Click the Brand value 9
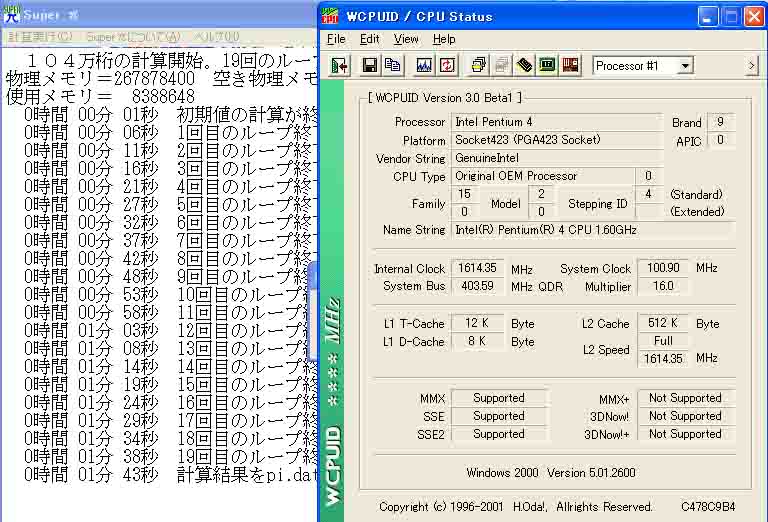The image size is (768, 522). click(x=720, y=122)
